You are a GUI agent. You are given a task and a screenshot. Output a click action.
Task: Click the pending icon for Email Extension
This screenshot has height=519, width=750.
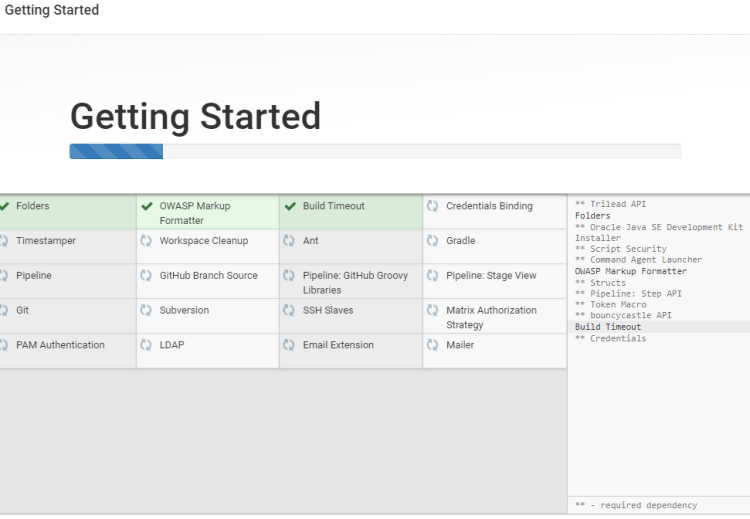pos(289,345)
